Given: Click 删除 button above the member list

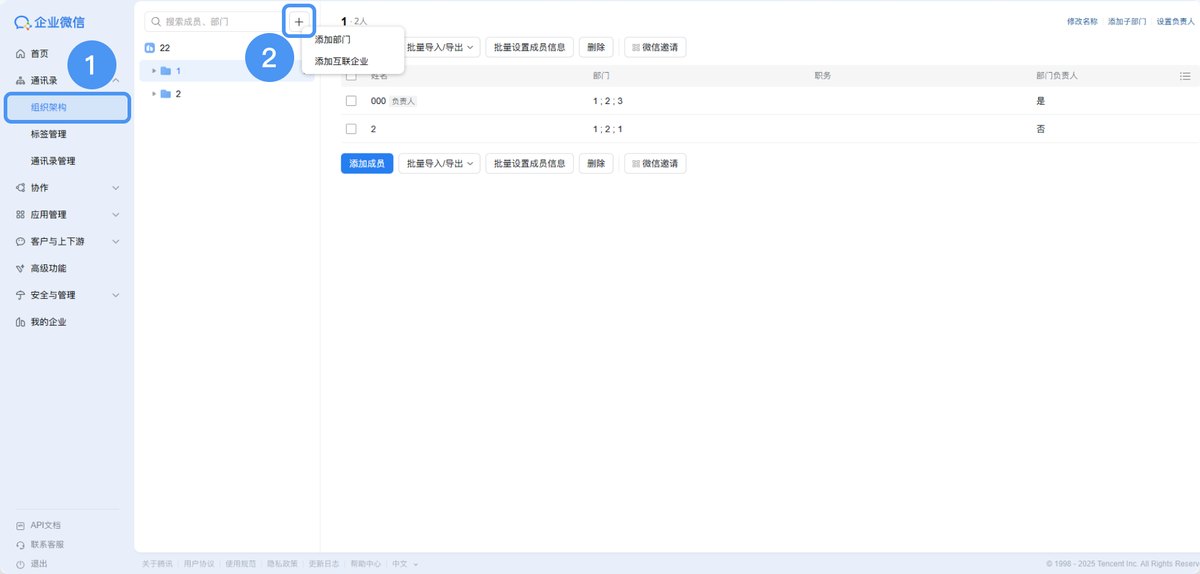Looking at the screenshot, I should coord(596,47).
